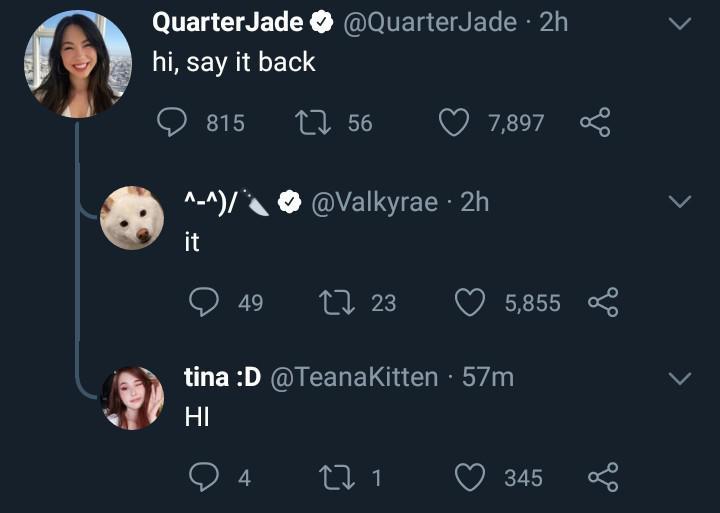The image size is (720, 513).
Task: Like Valkyrae's reply with 5,855 likes
Action: click(x=470, y=302)
